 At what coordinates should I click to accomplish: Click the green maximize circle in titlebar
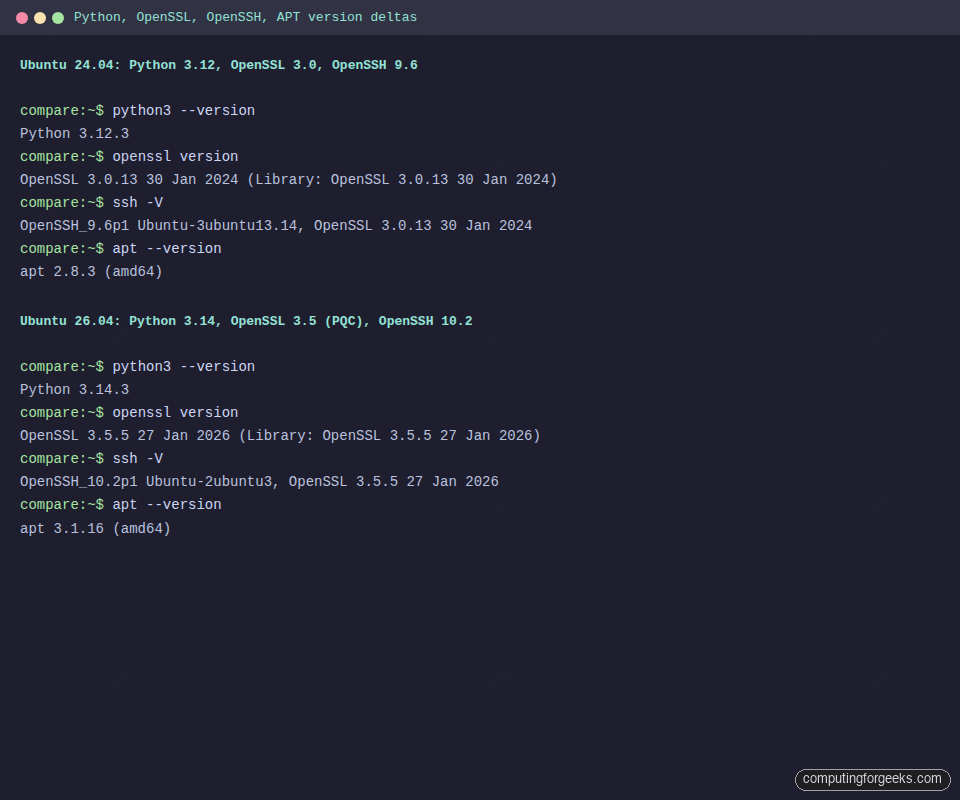(58, 17)
